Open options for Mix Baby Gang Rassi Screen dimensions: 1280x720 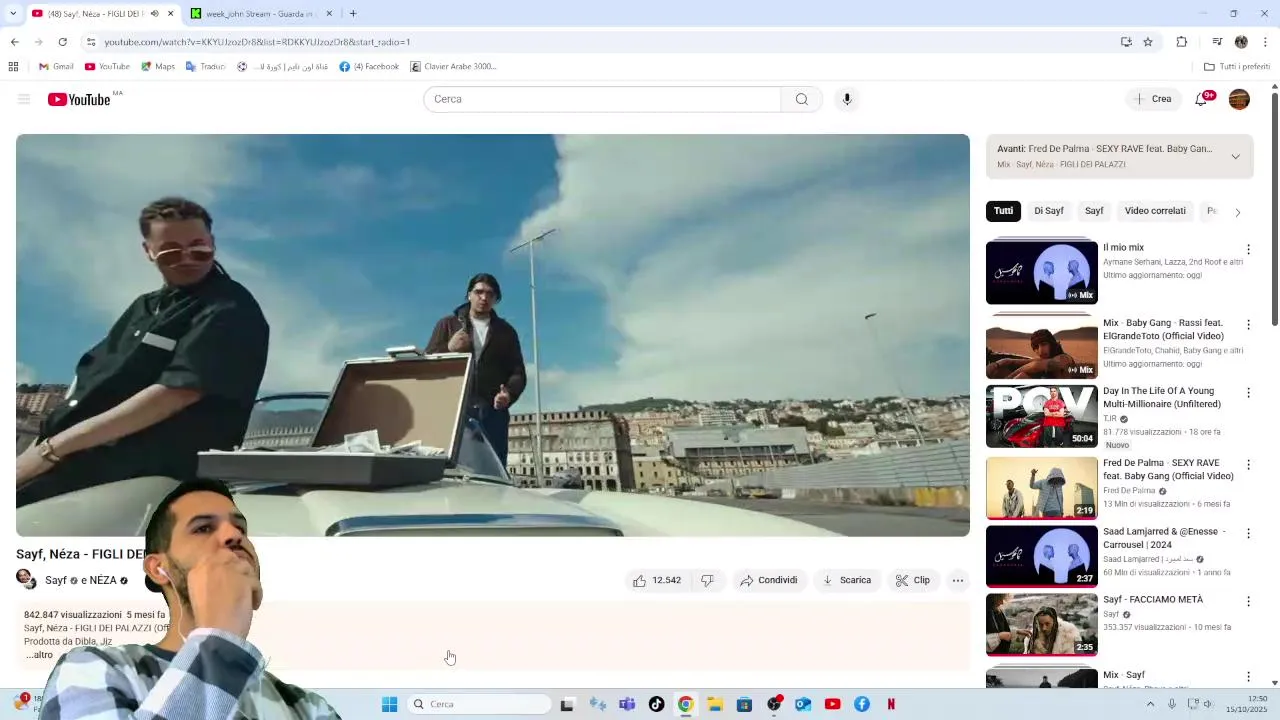1248,325
